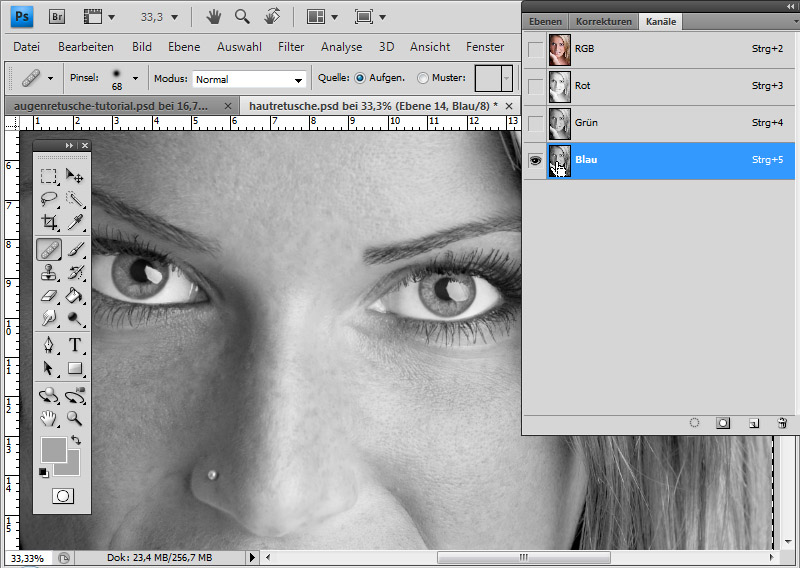800x568 pixels.
Task: Load channel as selection icon
Action: coord(694,423)
